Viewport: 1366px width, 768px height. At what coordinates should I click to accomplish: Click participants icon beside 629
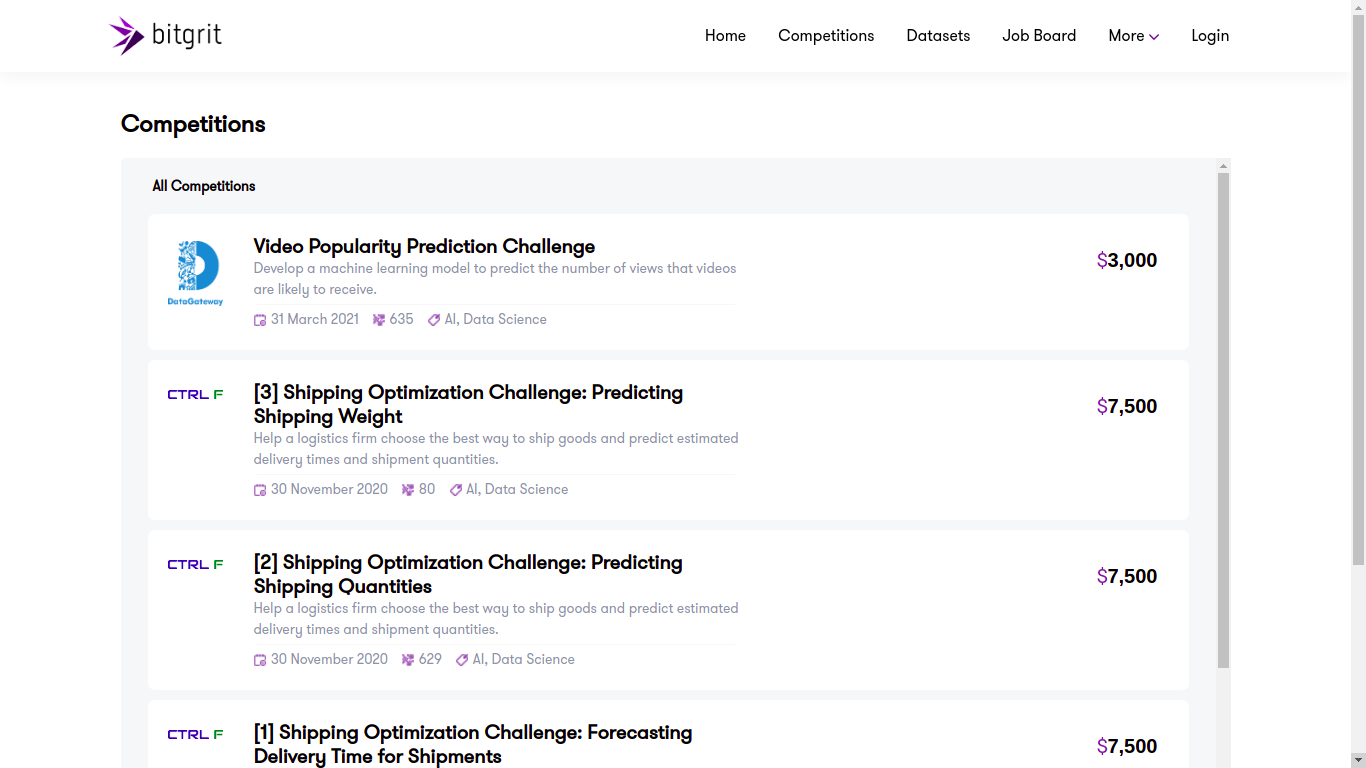tap(408, 660)
